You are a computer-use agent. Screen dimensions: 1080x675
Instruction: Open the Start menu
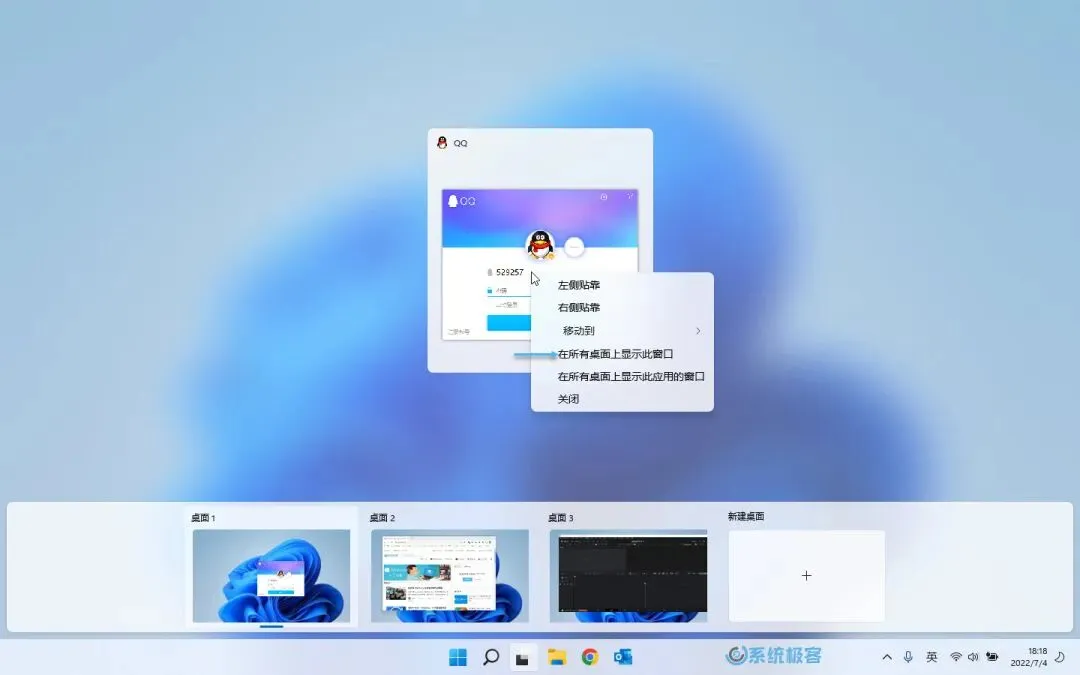coord(457,657)
